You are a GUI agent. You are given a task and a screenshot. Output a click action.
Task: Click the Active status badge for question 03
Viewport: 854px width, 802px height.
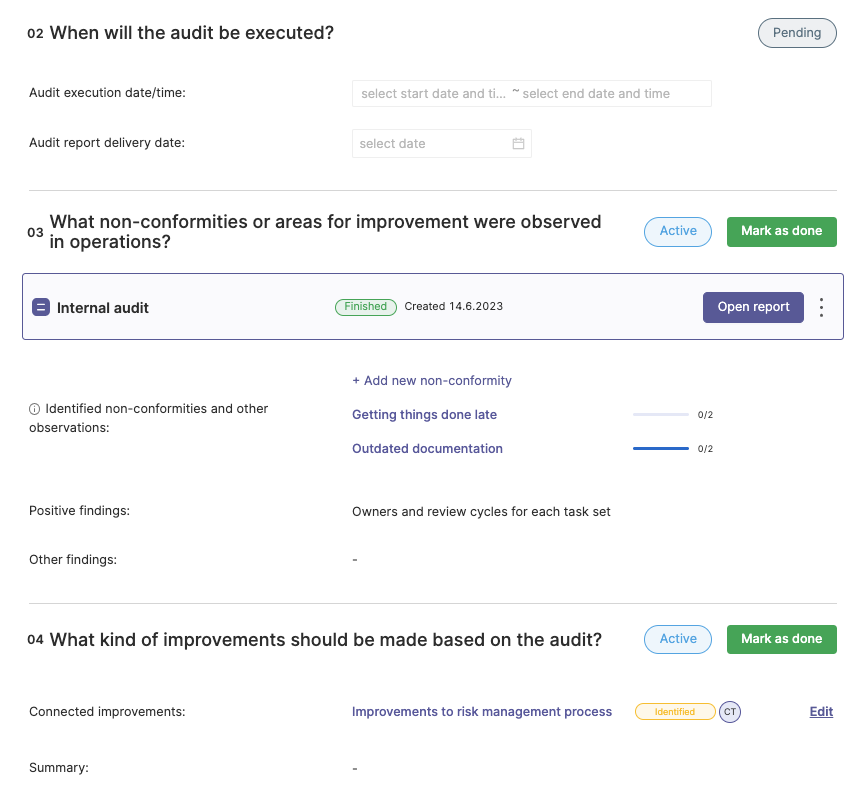coord(678,231)
